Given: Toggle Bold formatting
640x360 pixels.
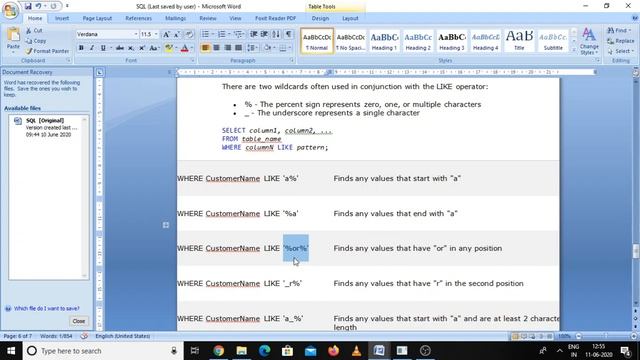Looking at the screenshot, I should (x=81, y=48).
